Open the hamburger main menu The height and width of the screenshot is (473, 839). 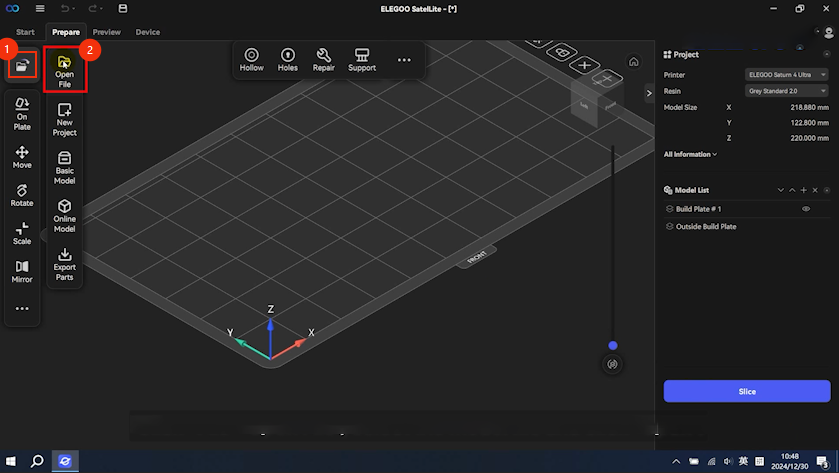40,9
